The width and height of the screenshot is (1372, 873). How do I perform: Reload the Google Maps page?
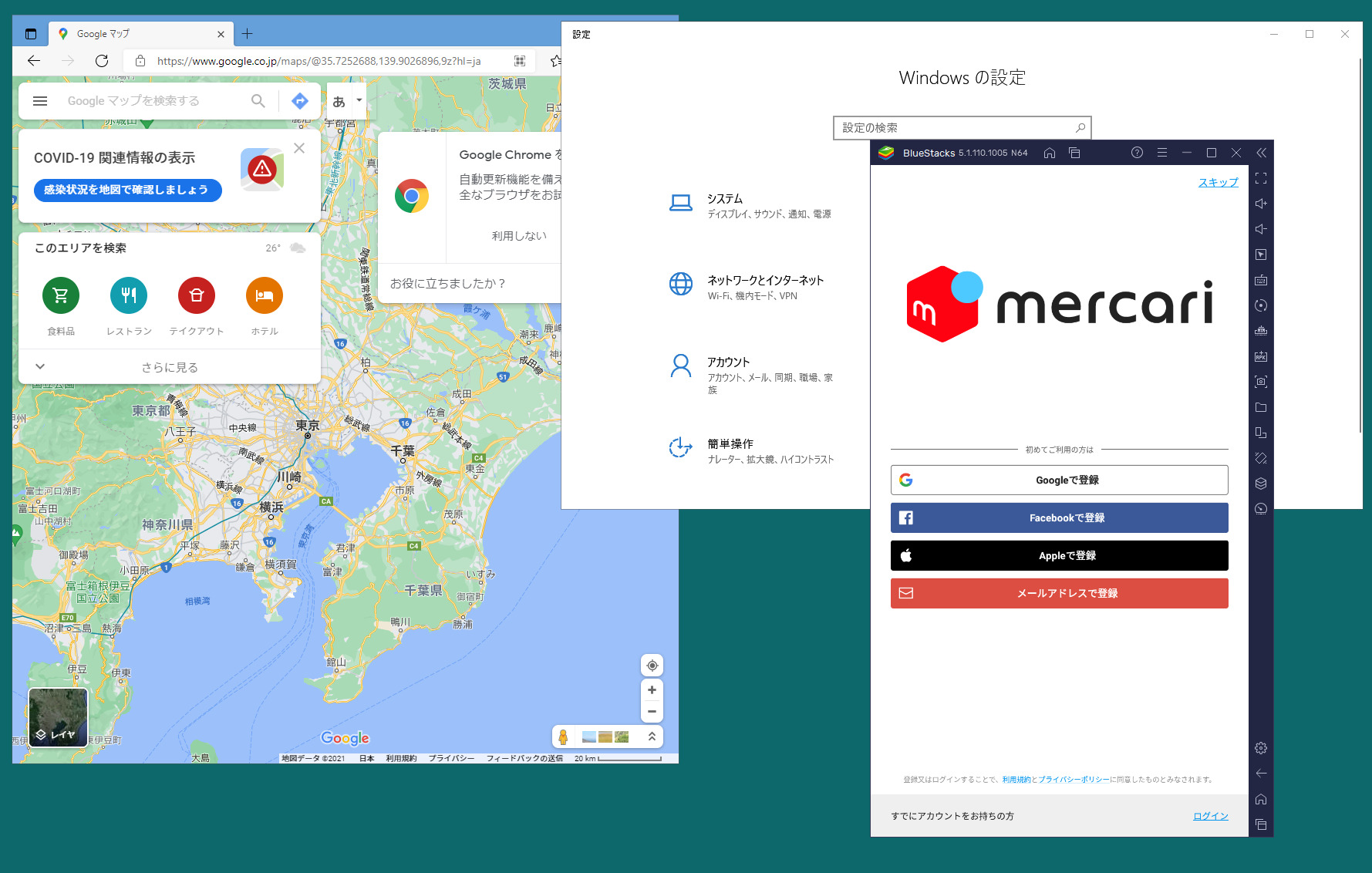[102, 61]
